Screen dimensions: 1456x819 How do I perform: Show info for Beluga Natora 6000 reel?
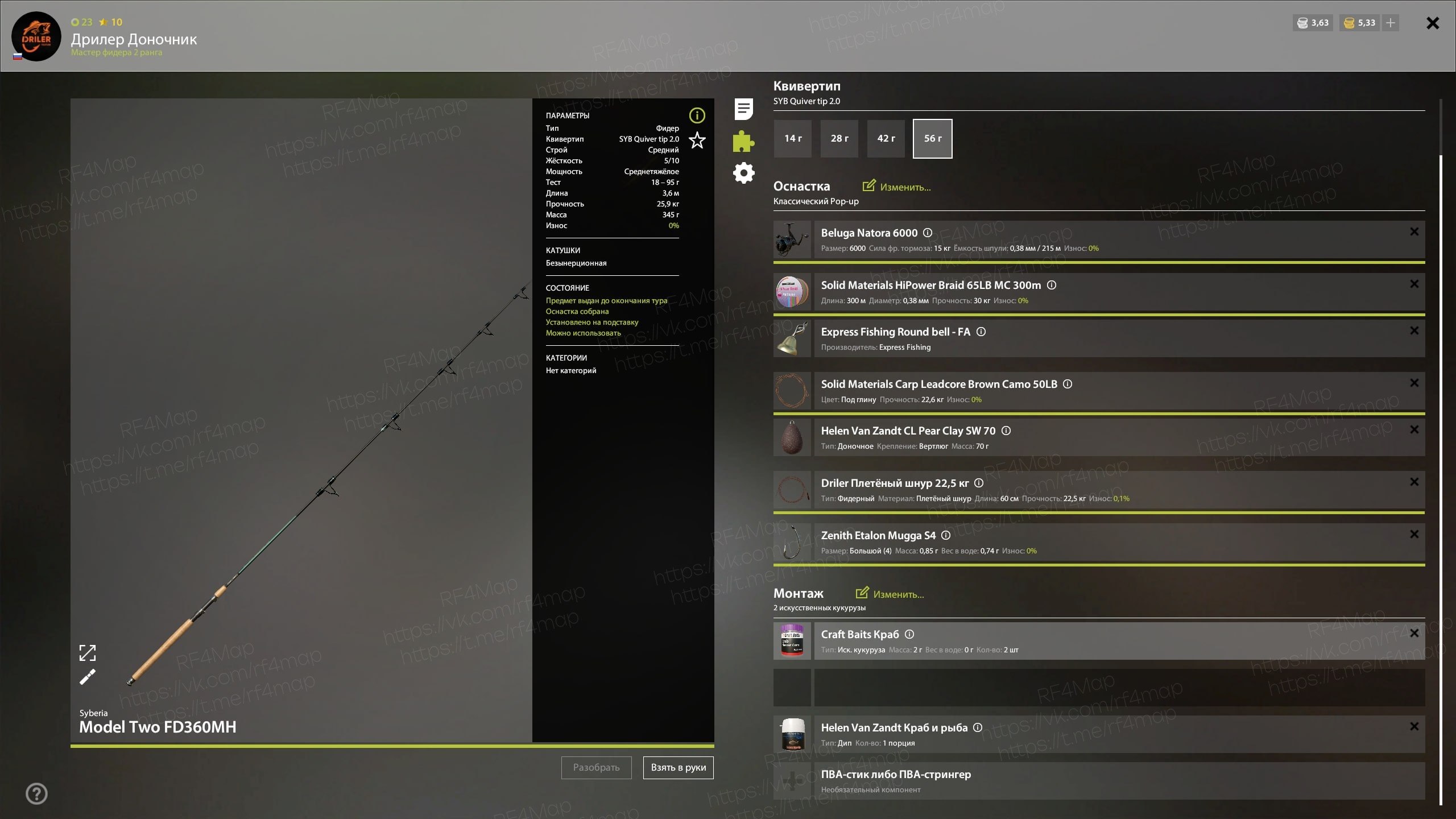(928, 233)
